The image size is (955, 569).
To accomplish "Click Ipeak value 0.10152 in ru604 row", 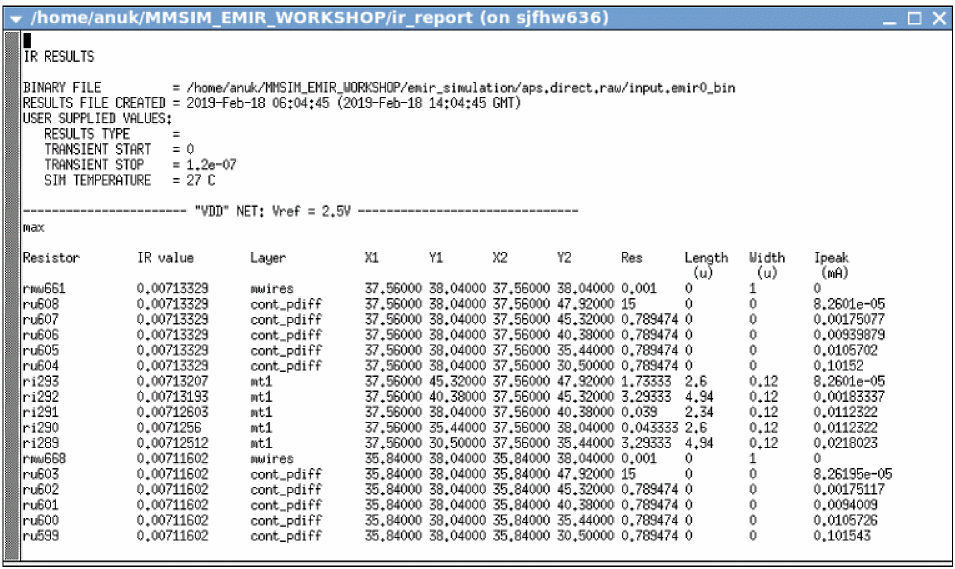I will (839, 366).
